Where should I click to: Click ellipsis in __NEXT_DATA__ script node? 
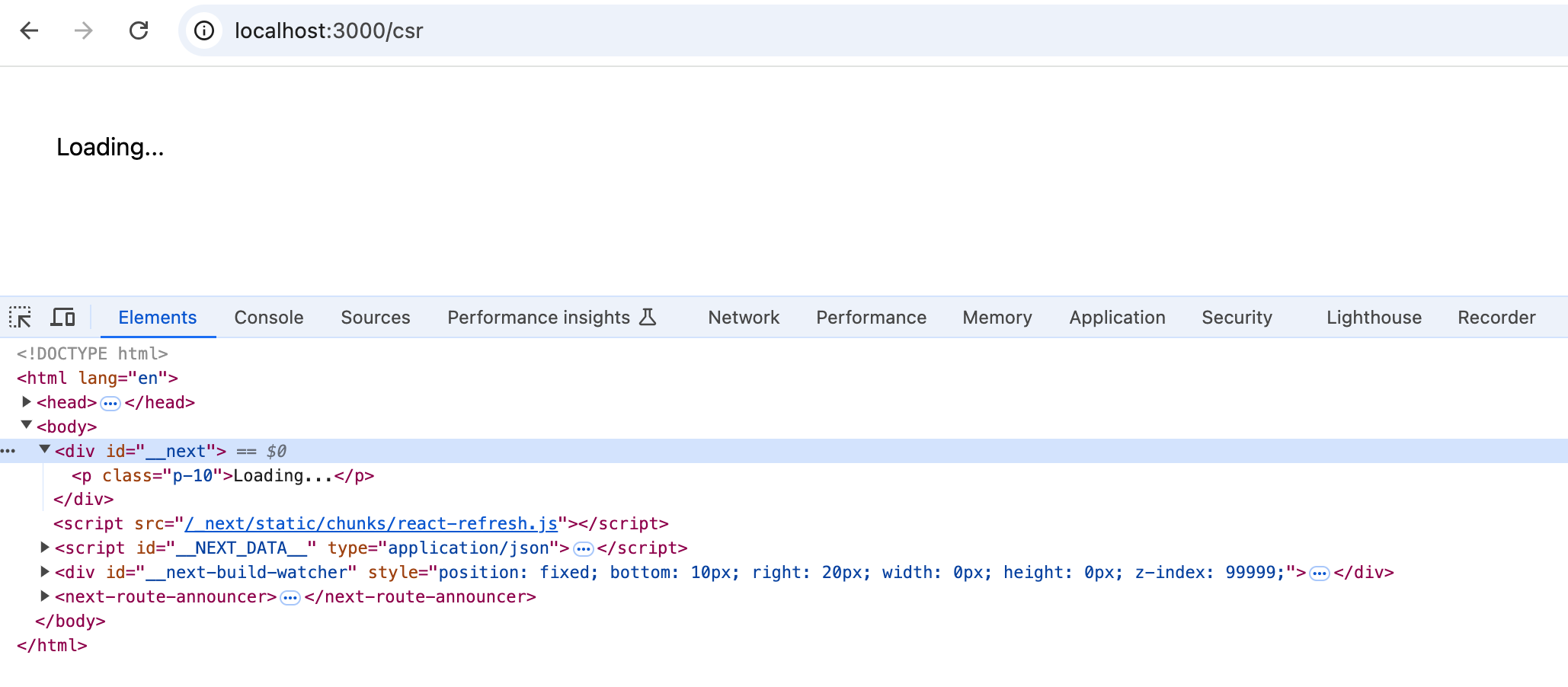point(583,548)
